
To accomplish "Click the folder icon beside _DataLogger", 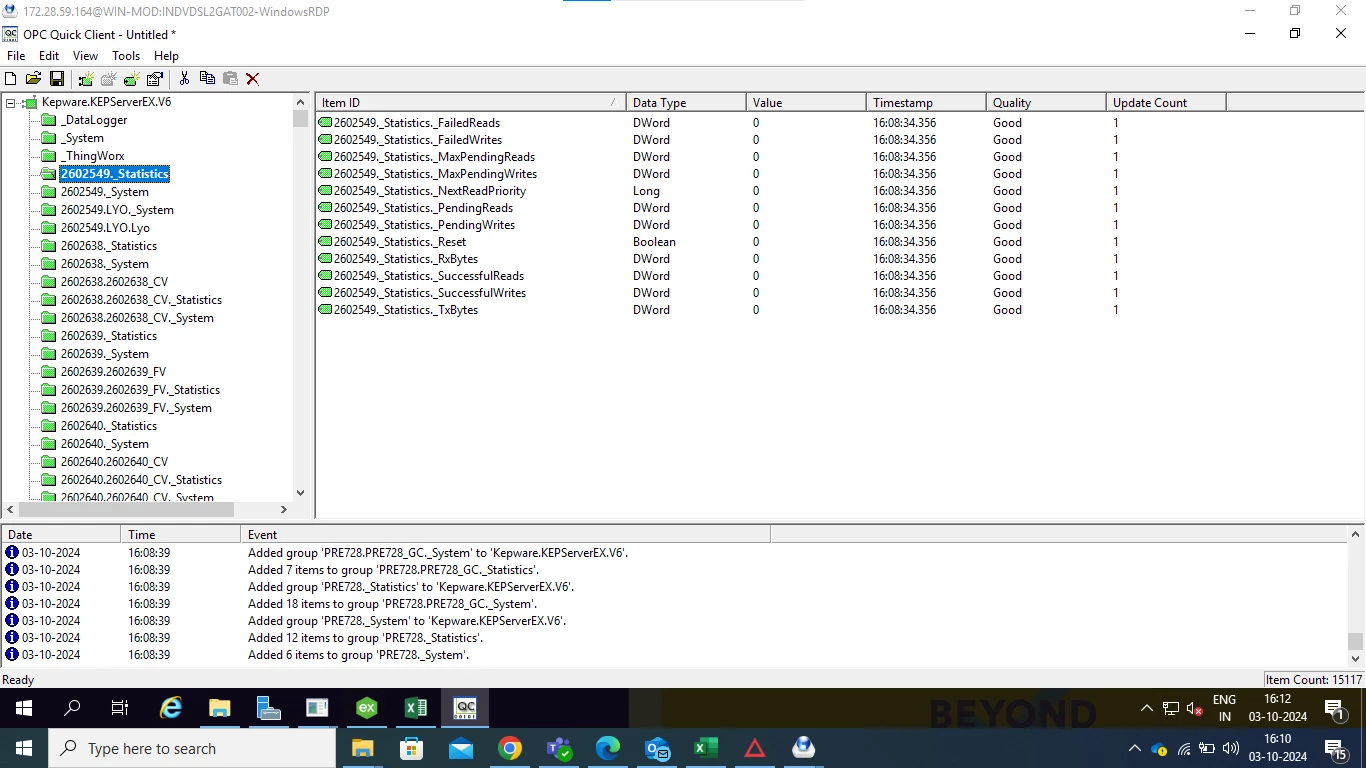I will pyautogui.click(x=49, y=120).
